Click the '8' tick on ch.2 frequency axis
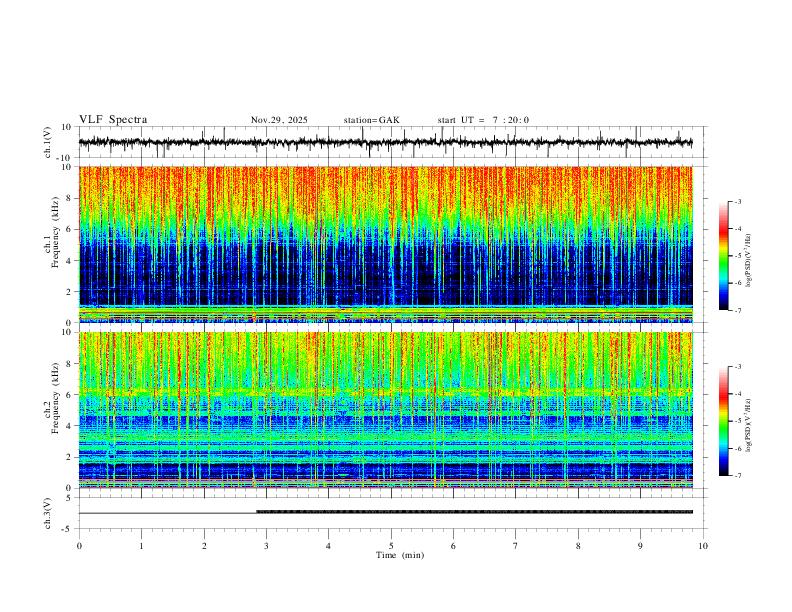The width and height of the screenshot is (792, 612). [x=69, y=364]
